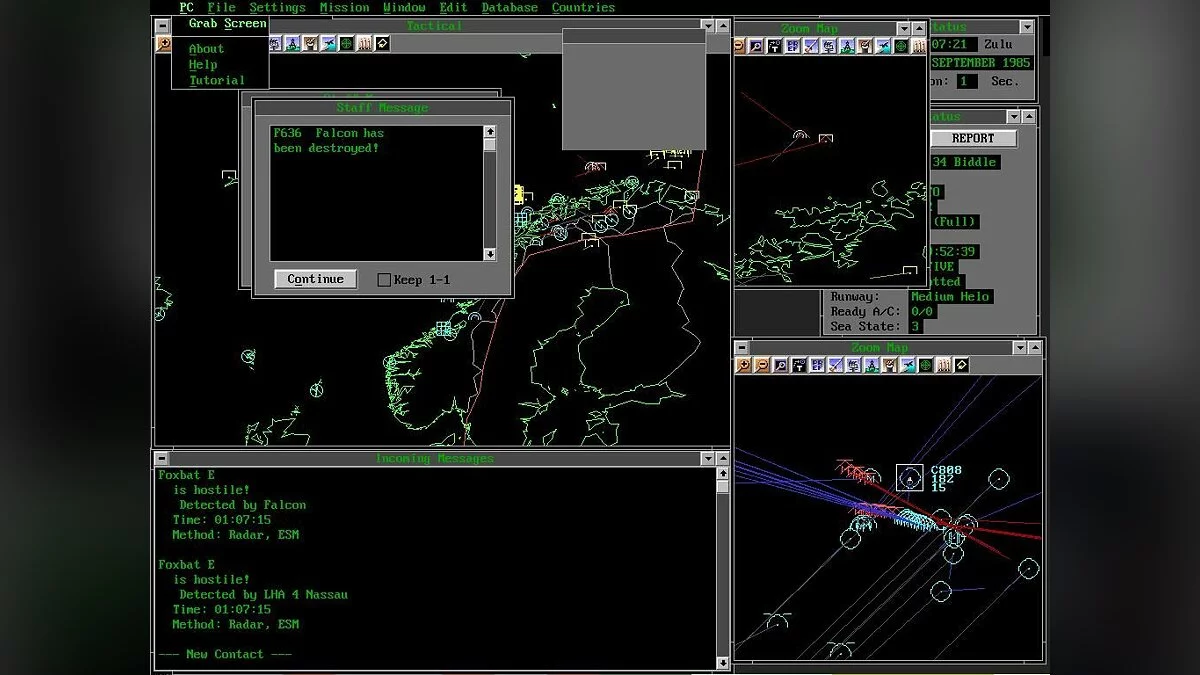Click Incoming Messages scrollbar down arrow
Screen dimensions: 1200x675
[723, 661]
